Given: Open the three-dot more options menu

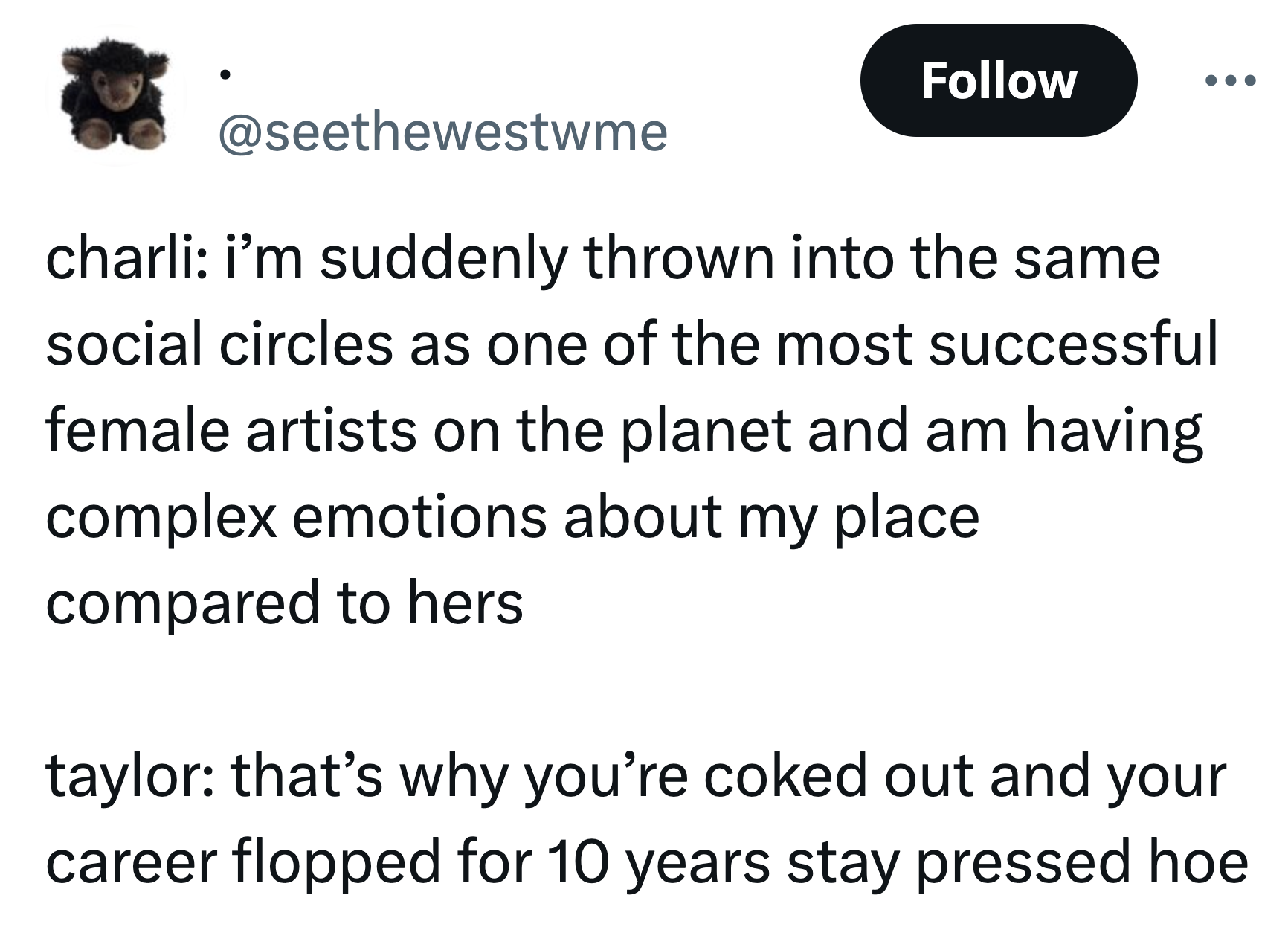Looking at the screenshot, I should point(1231,80).
